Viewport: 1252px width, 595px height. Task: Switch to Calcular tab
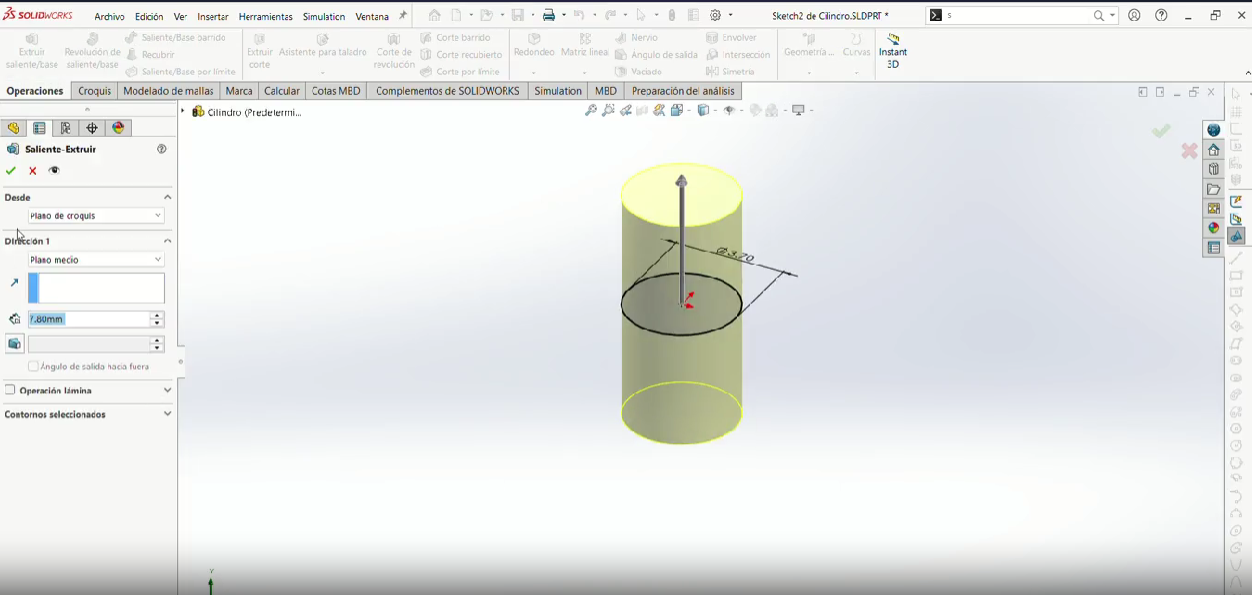[x=282, y=91]
